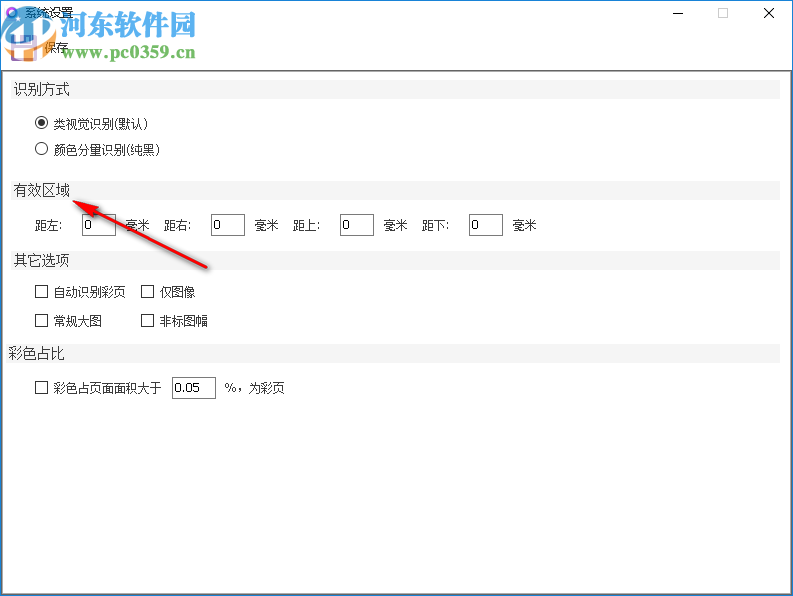Focus the 距上 margin input field

(x=357, y=225)
